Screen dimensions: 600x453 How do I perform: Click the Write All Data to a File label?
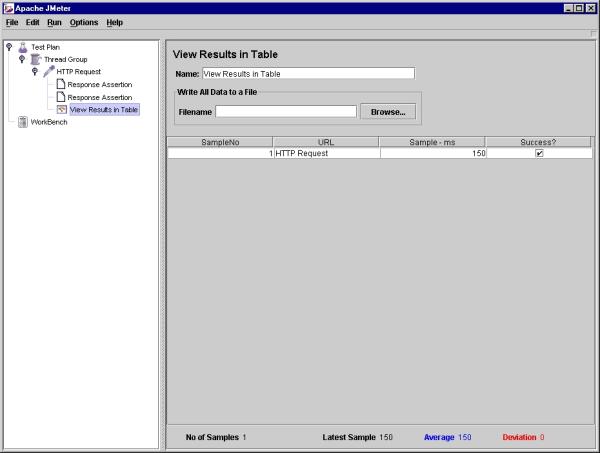tap(217, 92)
